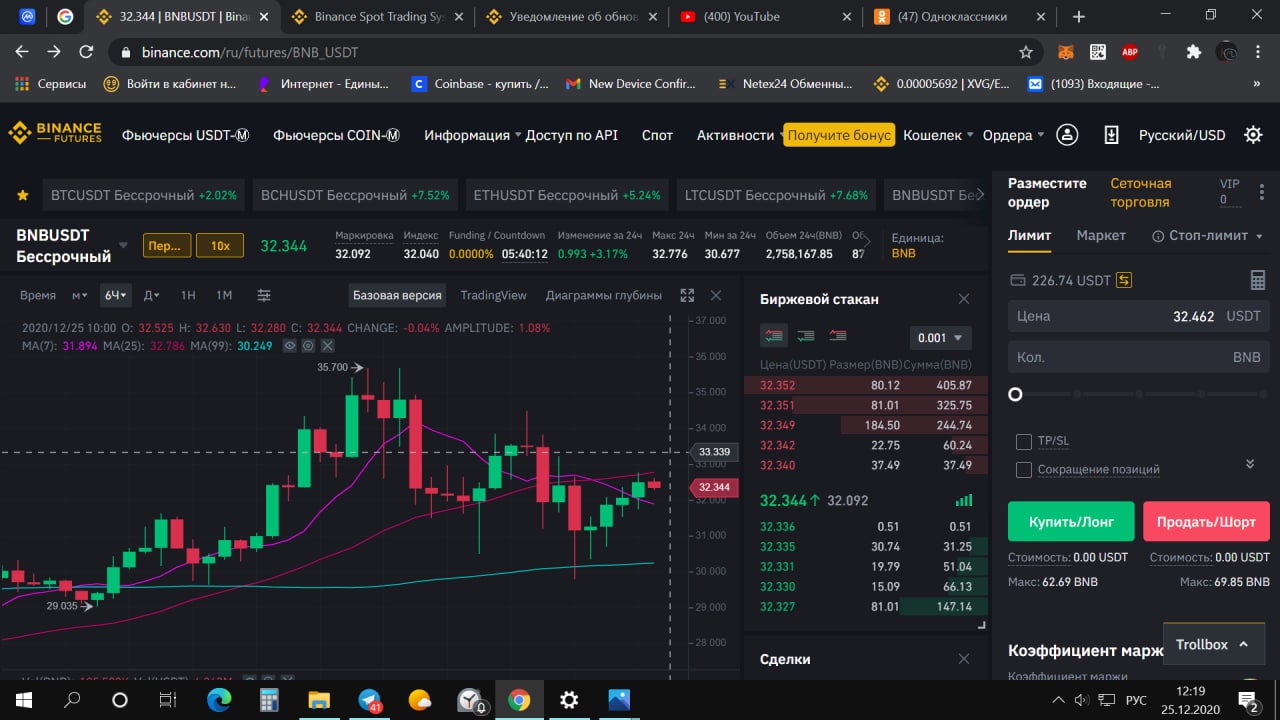Expand chart to fullscreen
This screenshot has height=720, width=1280.
pyautogui.click(x=687, y=295)
